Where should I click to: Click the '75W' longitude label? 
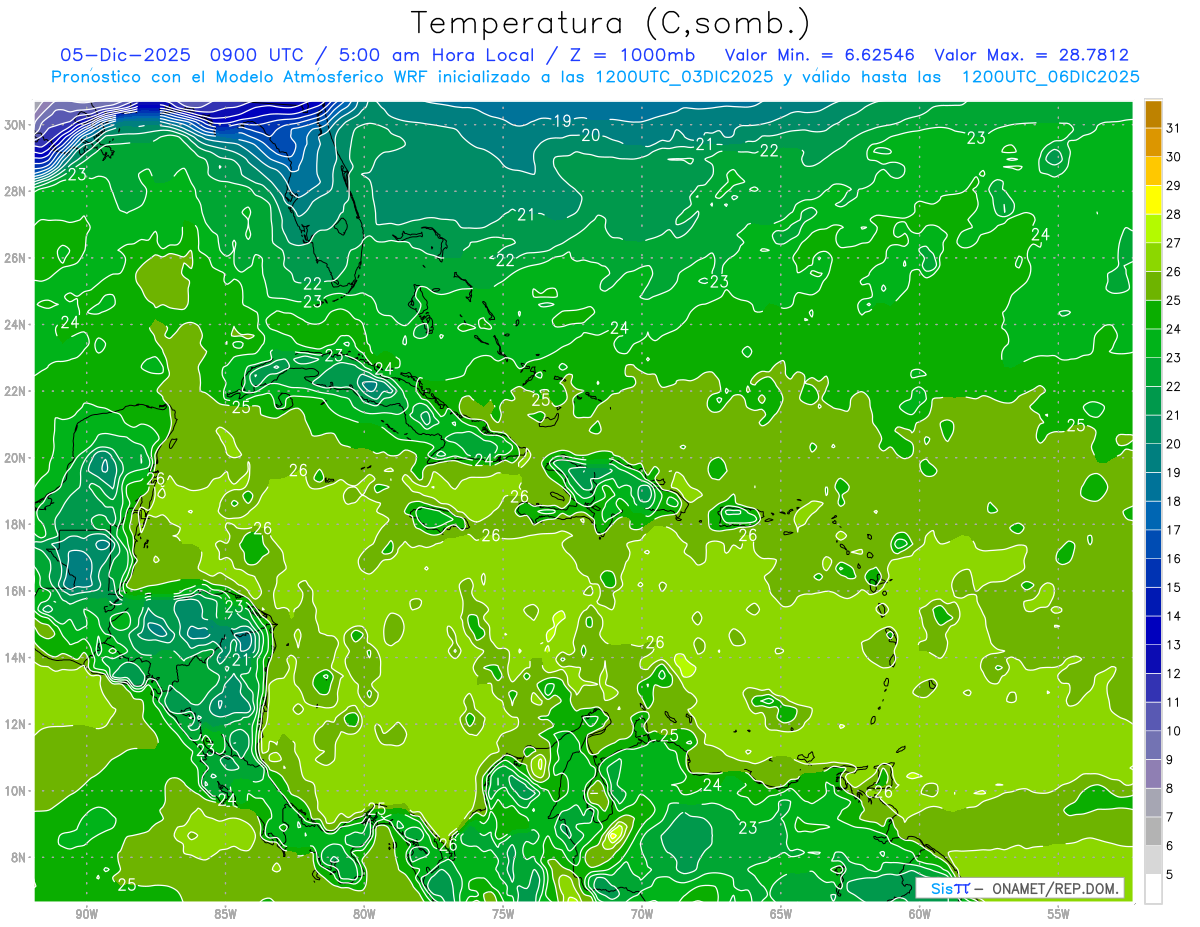[x=503, y=914]
